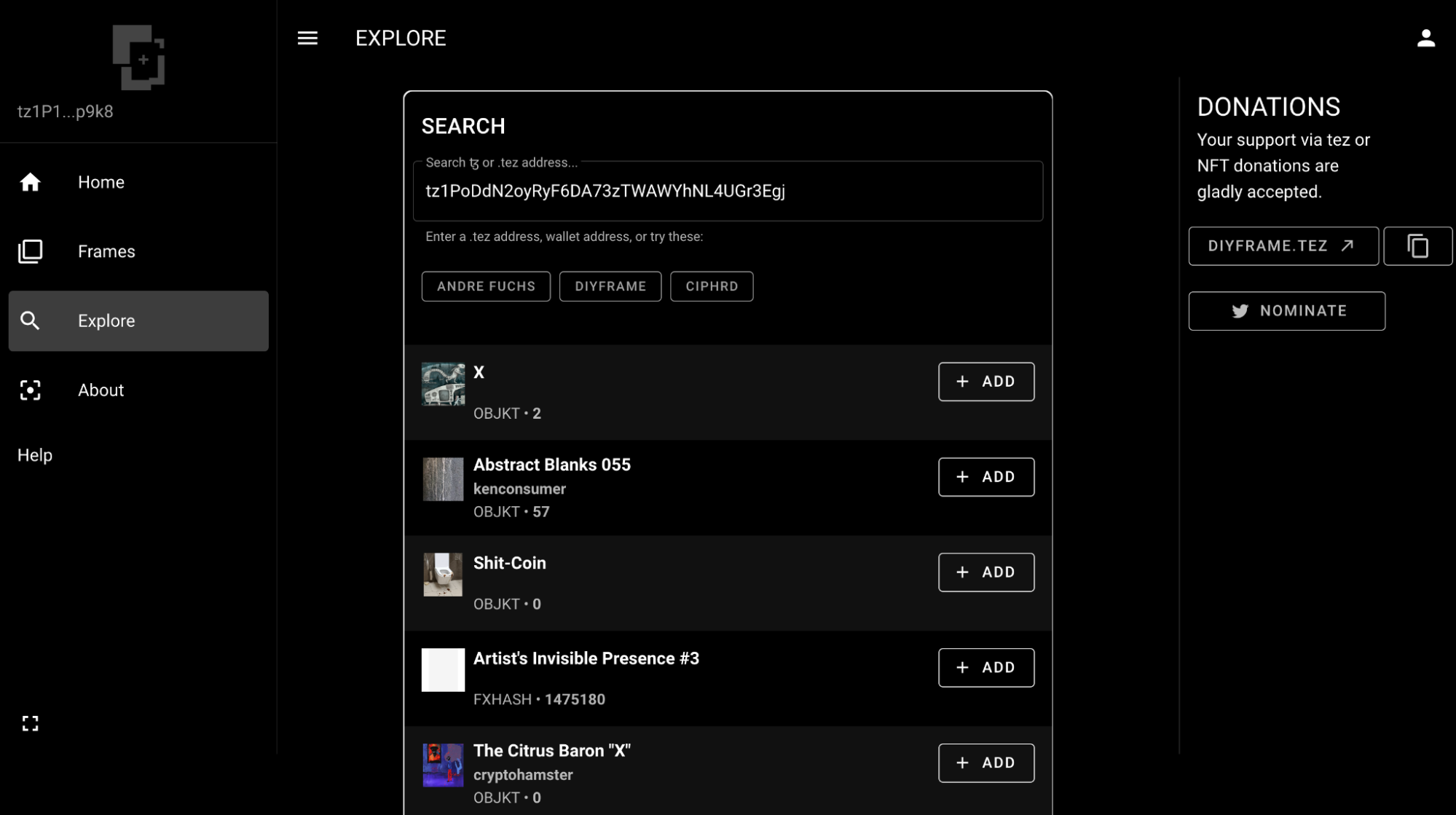Click the DIYFrame logo in sidebar
Viewport: 1456px width, 815px height.
point(138,58)
